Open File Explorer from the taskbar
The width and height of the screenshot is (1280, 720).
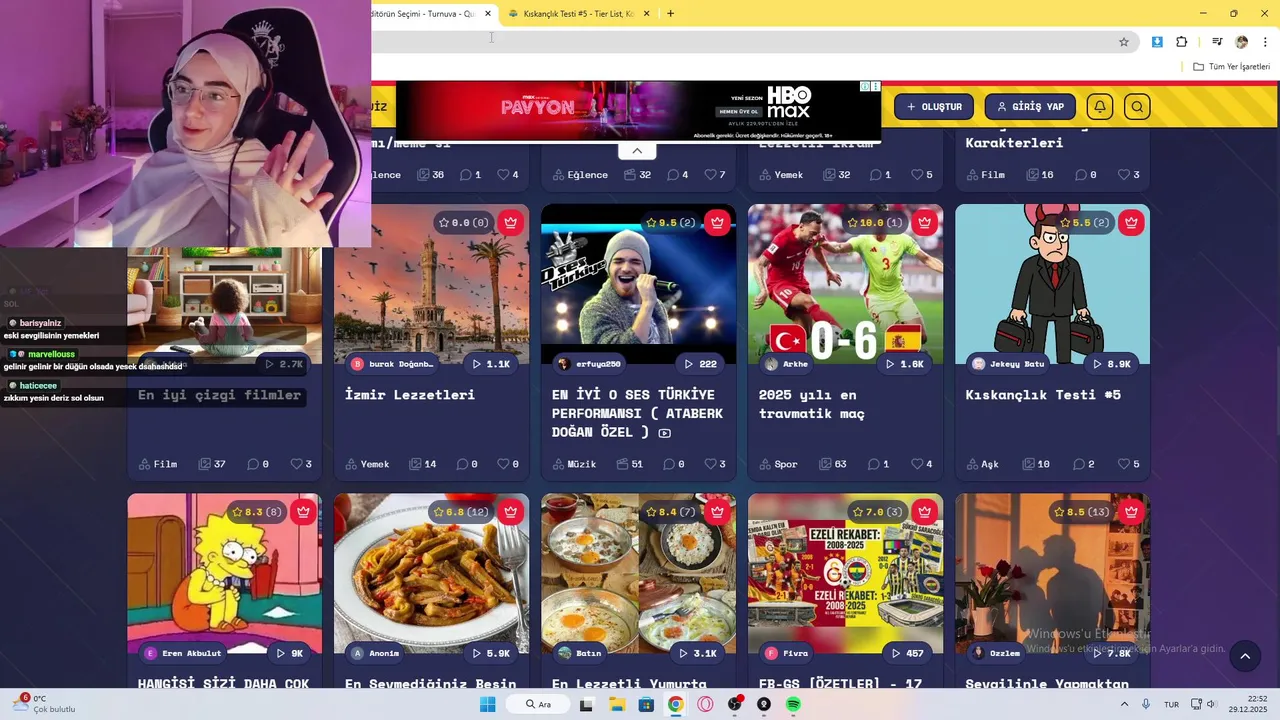[617, 705]
